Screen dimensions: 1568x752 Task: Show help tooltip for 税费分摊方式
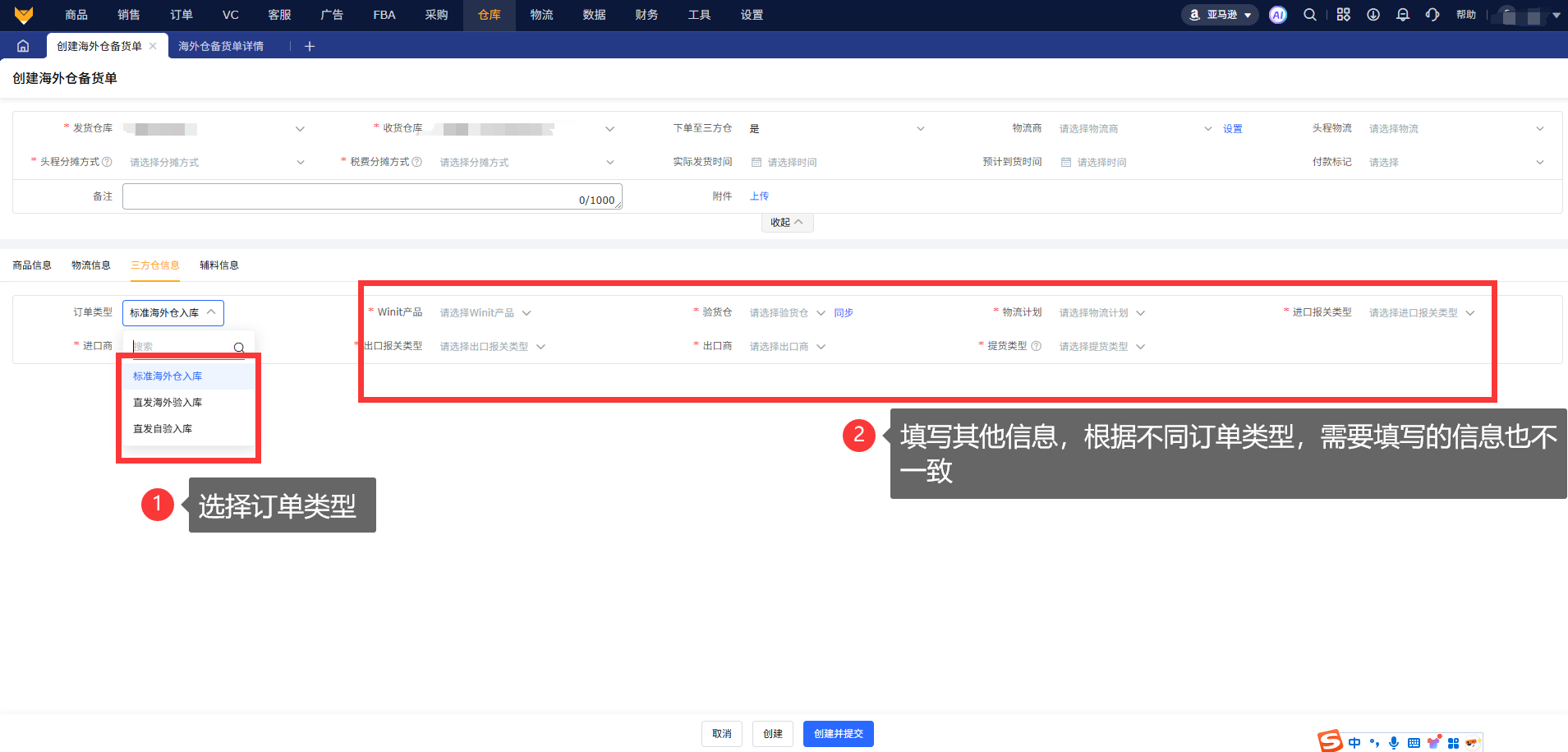(x=416, y=162)
